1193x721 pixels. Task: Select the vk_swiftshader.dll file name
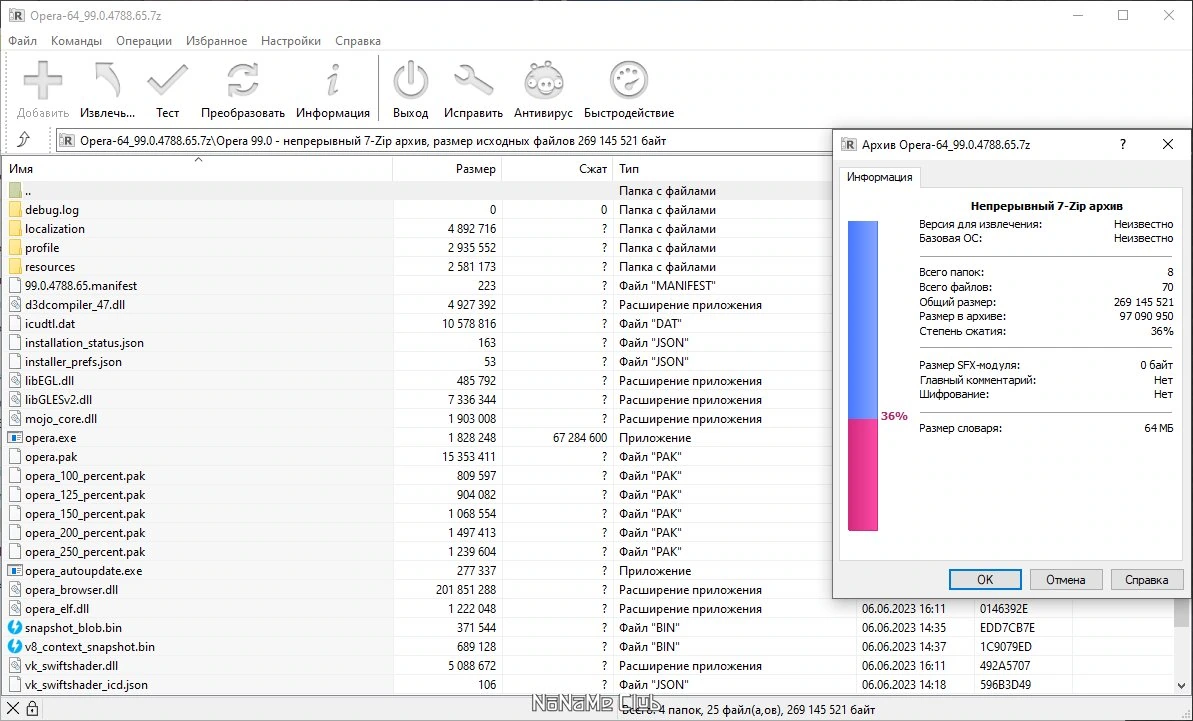[x=72, y=666]
